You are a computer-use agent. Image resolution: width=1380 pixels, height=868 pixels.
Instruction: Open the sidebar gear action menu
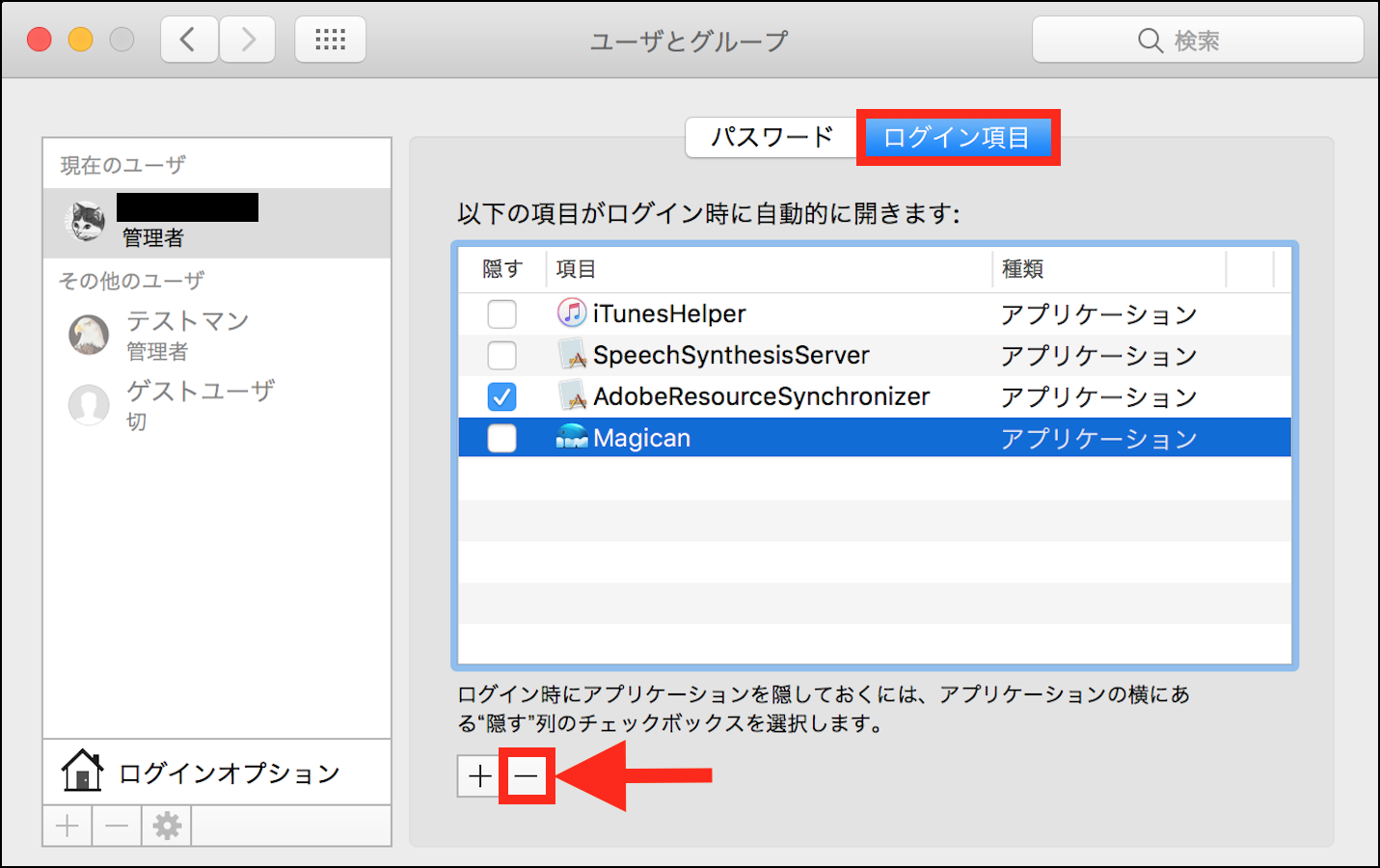(x=167, y=826)
